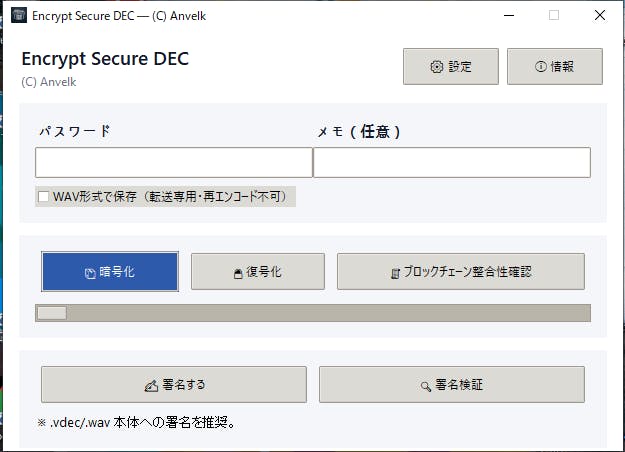The height and width of the screenshot is (452, 625).
Task: Click into the メモ(任意) text field
Action: 452,162
